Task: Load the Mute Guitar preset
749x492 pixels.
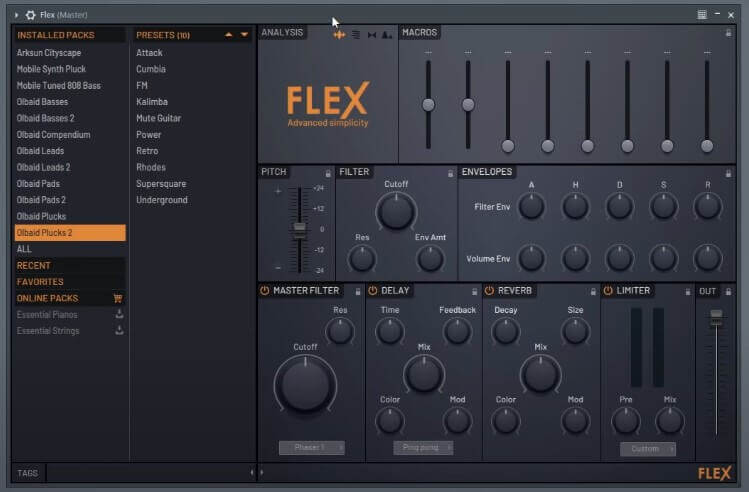Action: click(x=159, y=118)
